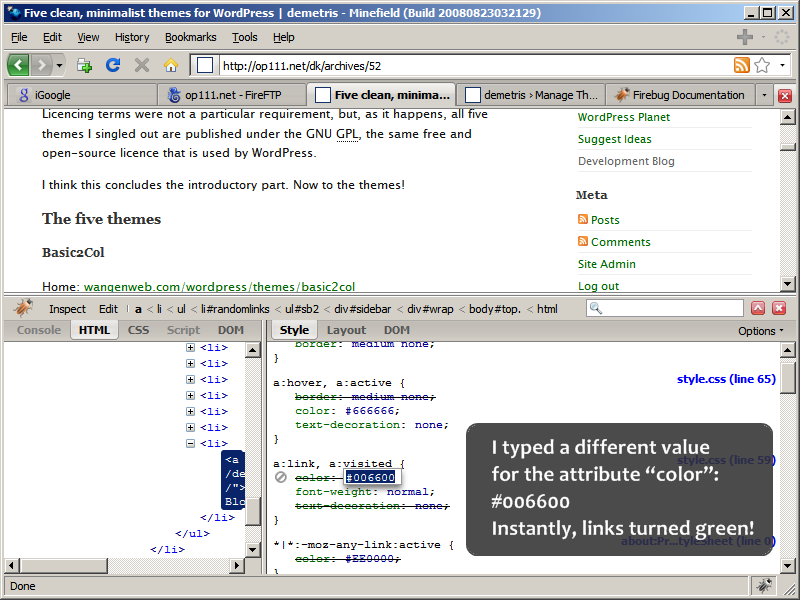Select li#randomlinks in the Firebug breadcrumb
The height and width of the screenshot is (600, 800).
click(235, 309)
